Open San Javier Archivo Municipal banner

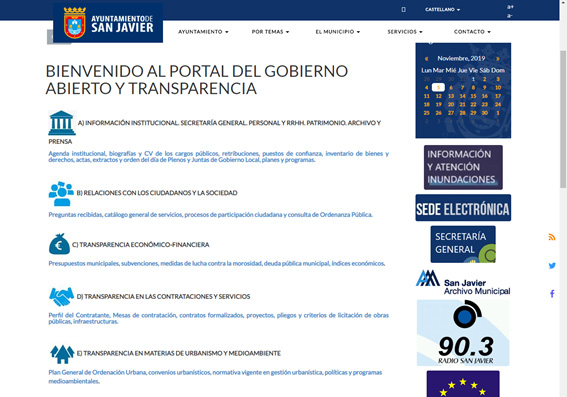coord(463,282)
